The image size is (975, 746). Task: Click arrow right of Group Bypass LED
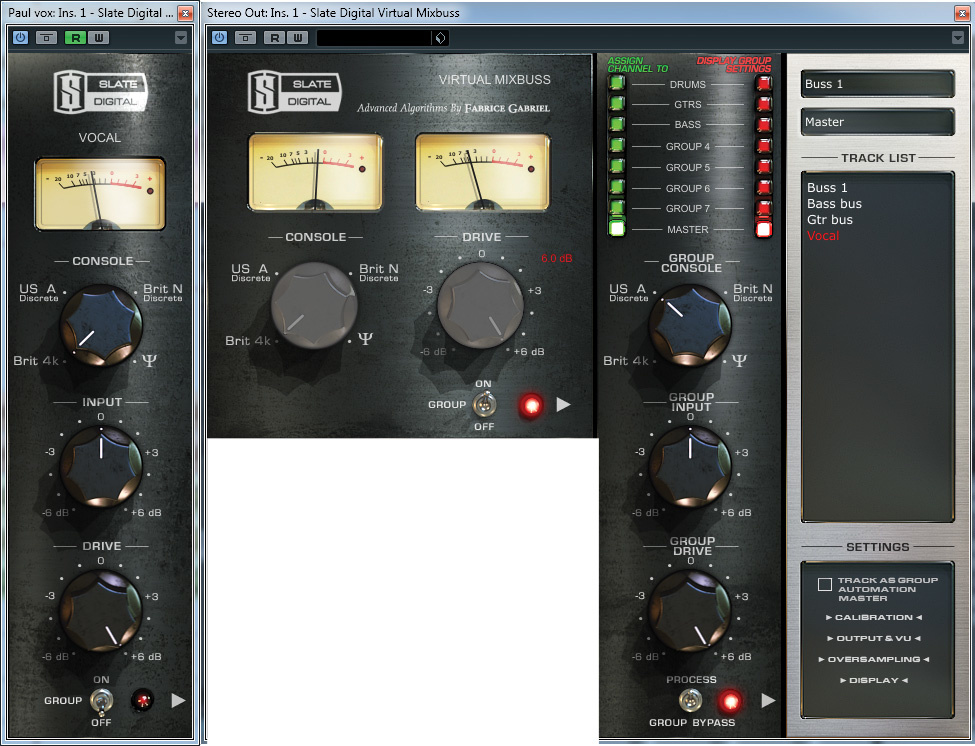[x=769, y=701]
